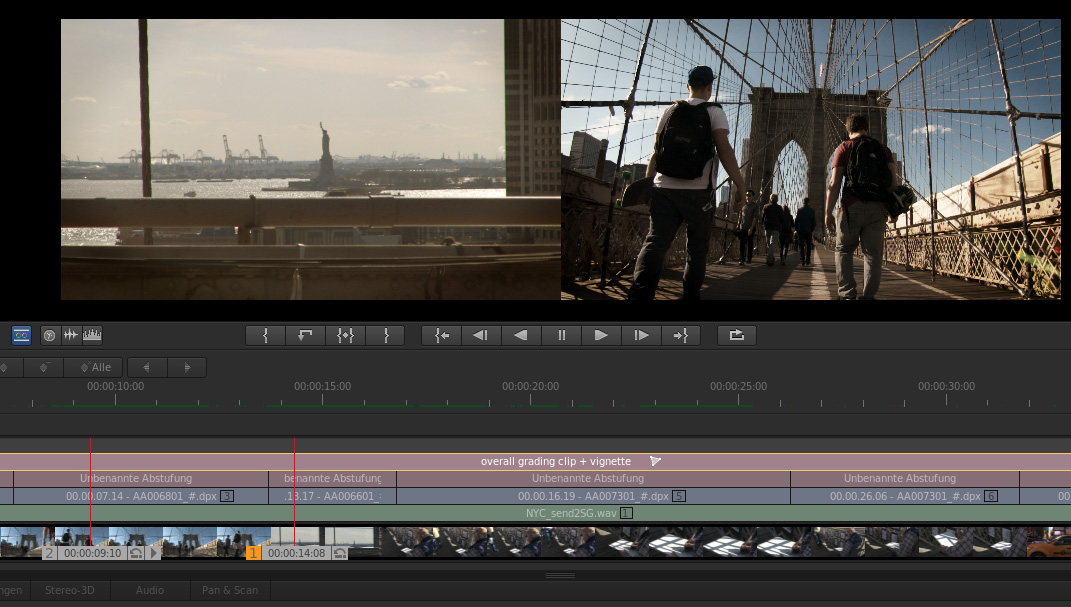Image resolution: width=1071 pixels, height=607 pixels.
Task: Open the Audio tab
Action: click(x=150, y=590)
